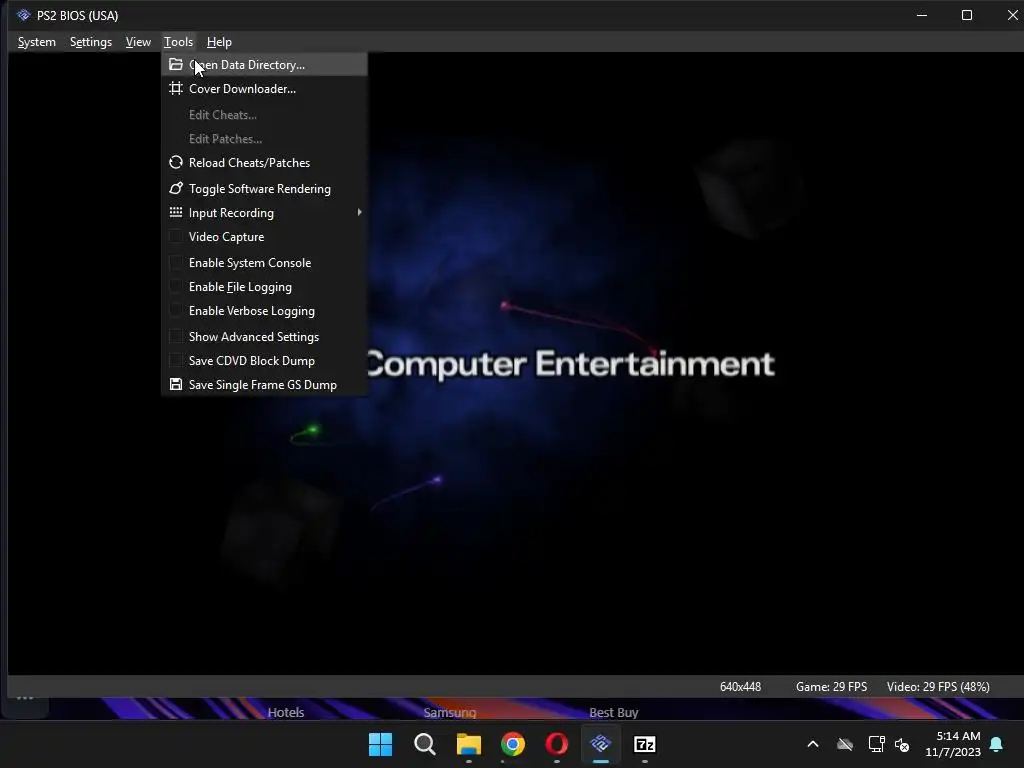The height and width of the screenshot is (768, 1024).
Task: Open the System menu
Action: [x=37, y=42]
